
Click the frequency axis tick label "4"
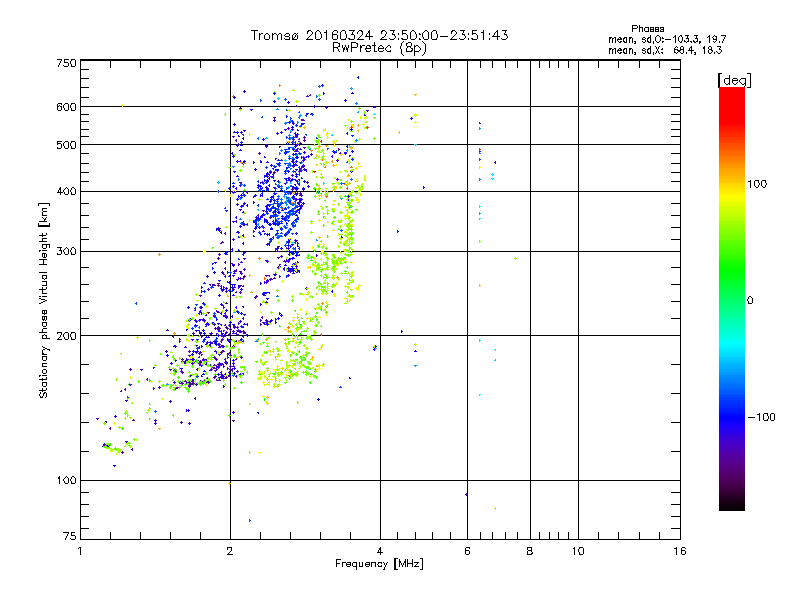[x=380, y=551]
